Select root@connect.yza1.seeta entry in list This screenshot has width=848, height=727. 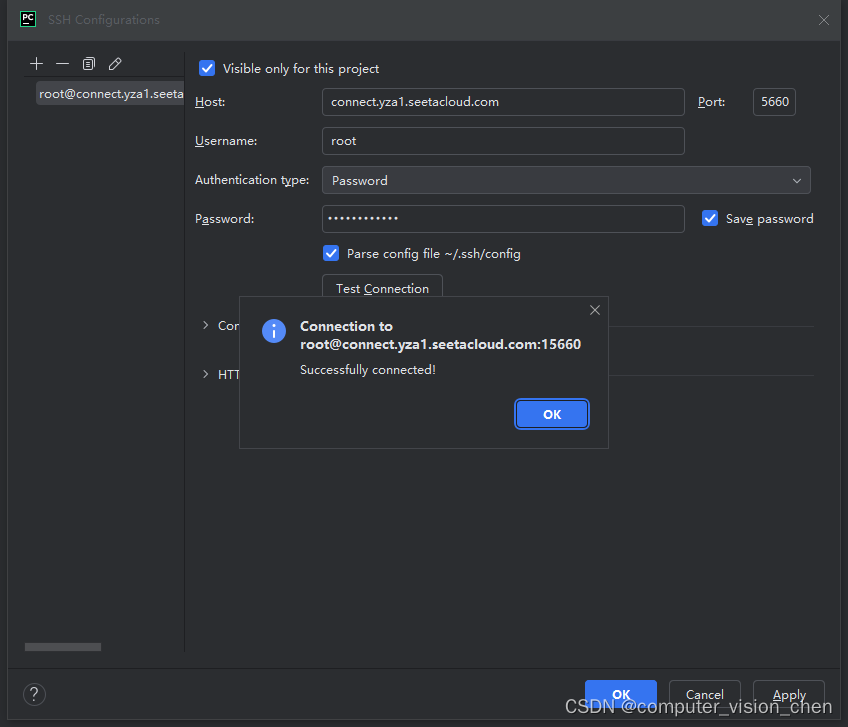110,94
